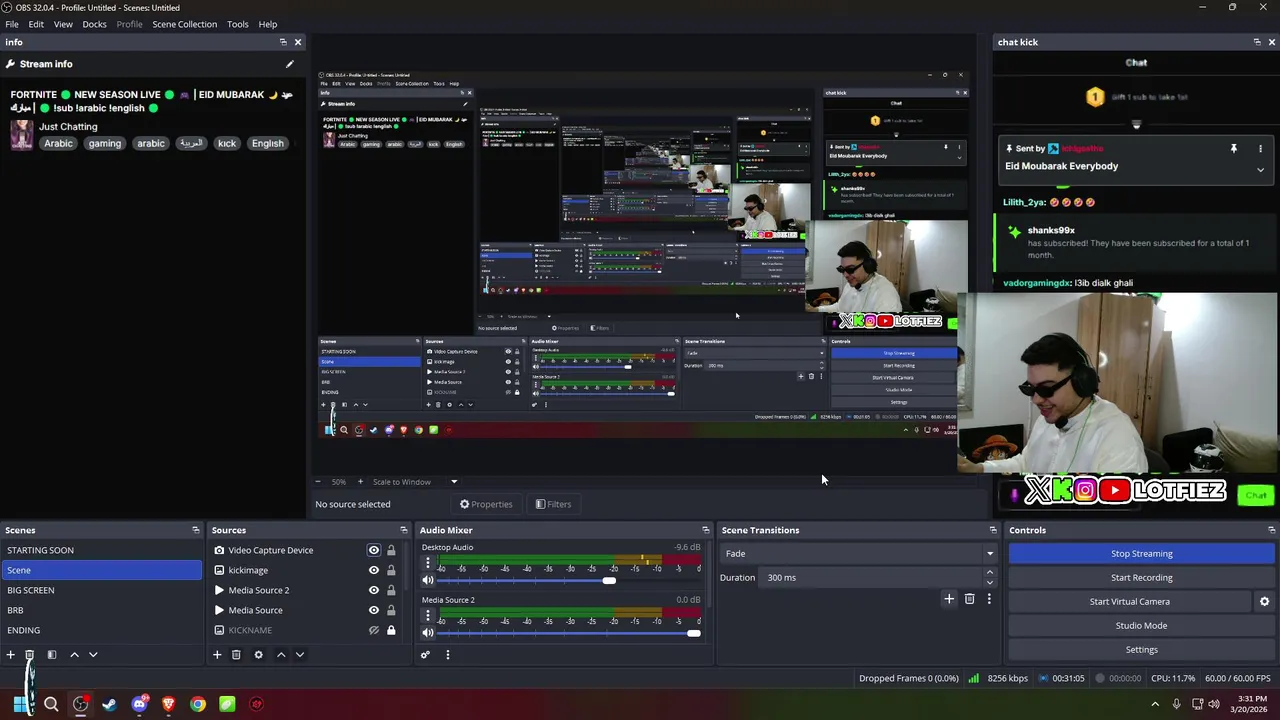Open advanced audio properties gears icon
The height and width of the screenshot is (720, 1280).
click(425, 655)
